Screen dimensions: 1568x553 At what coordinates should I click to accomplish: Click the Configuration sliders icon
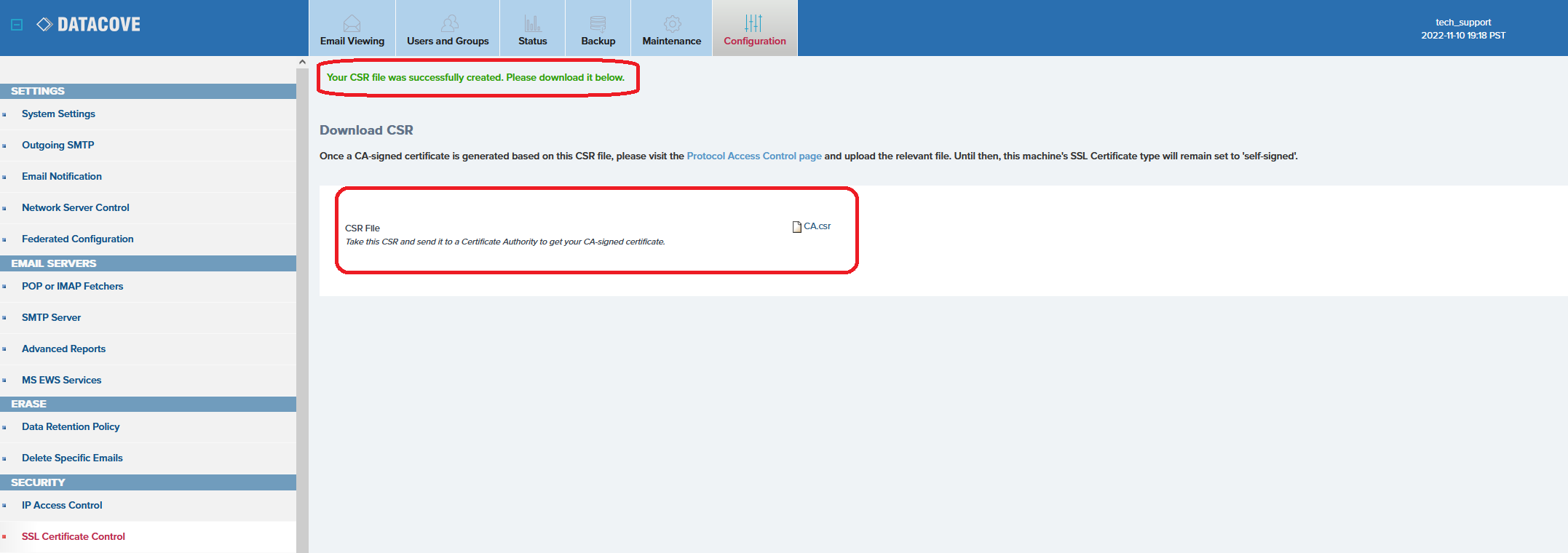coord(754,23)
